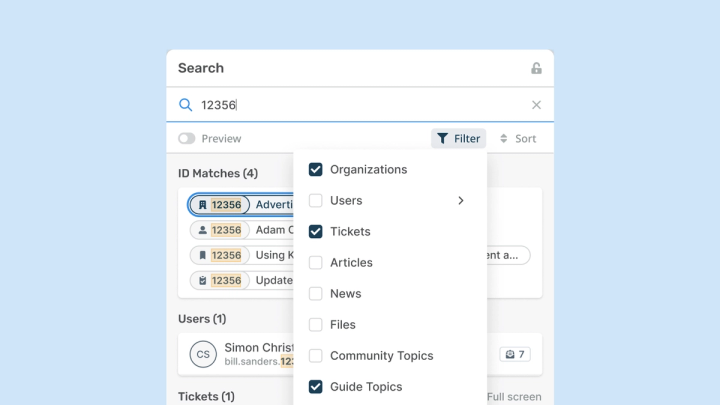Viewport: 720px width, 405px height.
Task: Click the clipboard icon on the Update match
Action: point(202,281)
